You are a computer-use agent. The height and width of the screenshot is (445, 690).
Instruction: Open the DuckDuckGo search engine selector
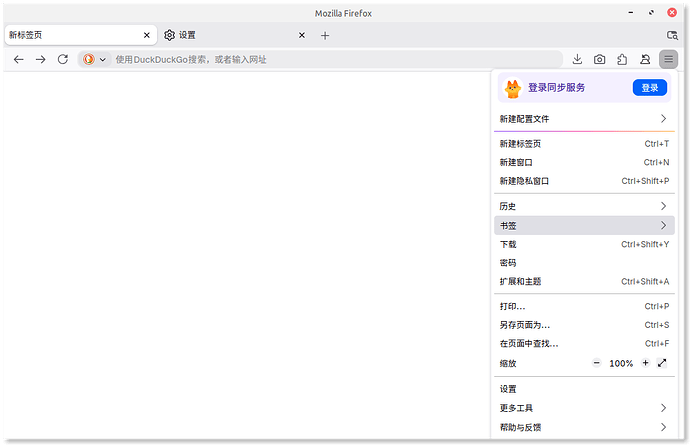point(95,59)
